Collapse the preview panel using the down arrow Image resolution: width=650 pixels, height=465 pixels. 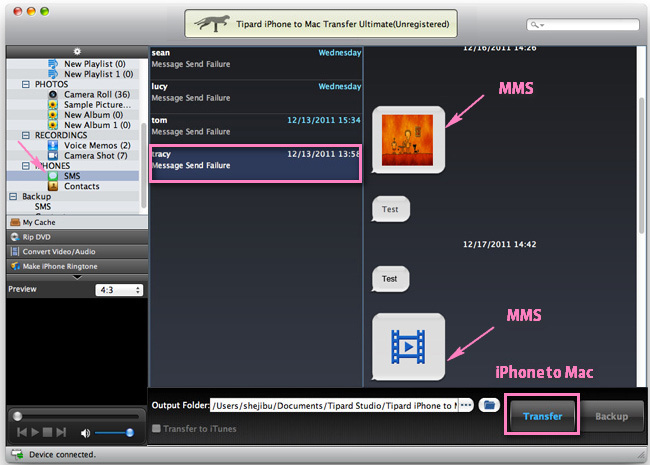pyautogui.click(x=77, y=277)
